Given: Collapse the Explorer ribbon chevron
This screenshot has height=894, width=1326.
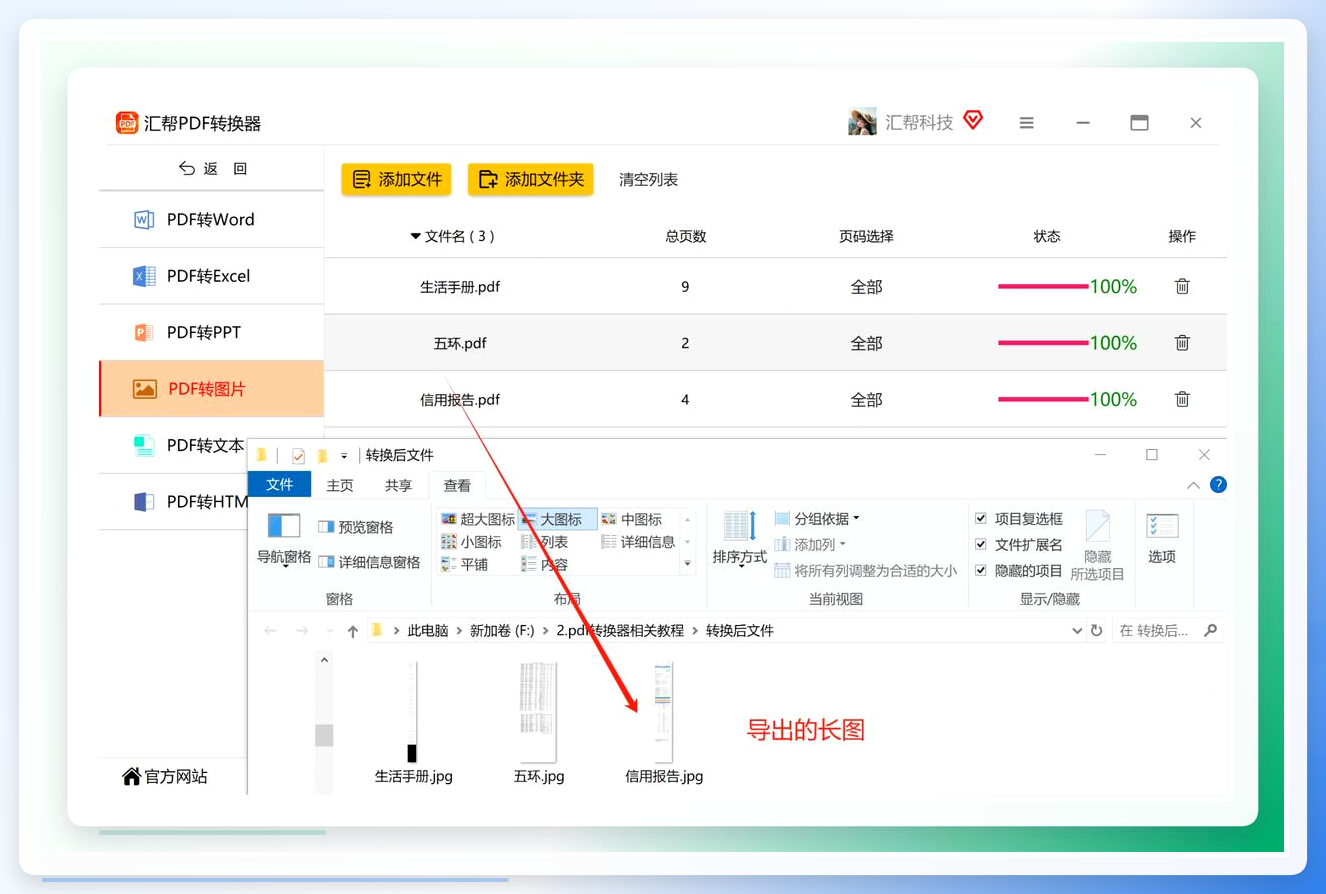Looking at the screenshot, I should pos(1193,485).
